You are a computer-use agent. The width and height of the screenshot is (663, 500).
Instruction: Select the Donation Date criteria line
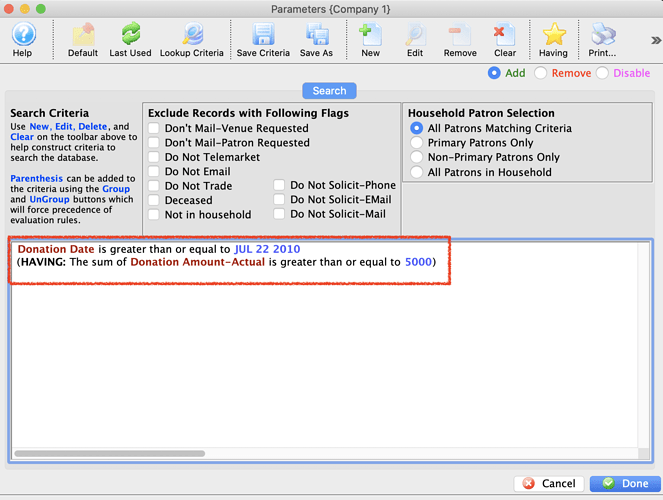coord(159,249)
